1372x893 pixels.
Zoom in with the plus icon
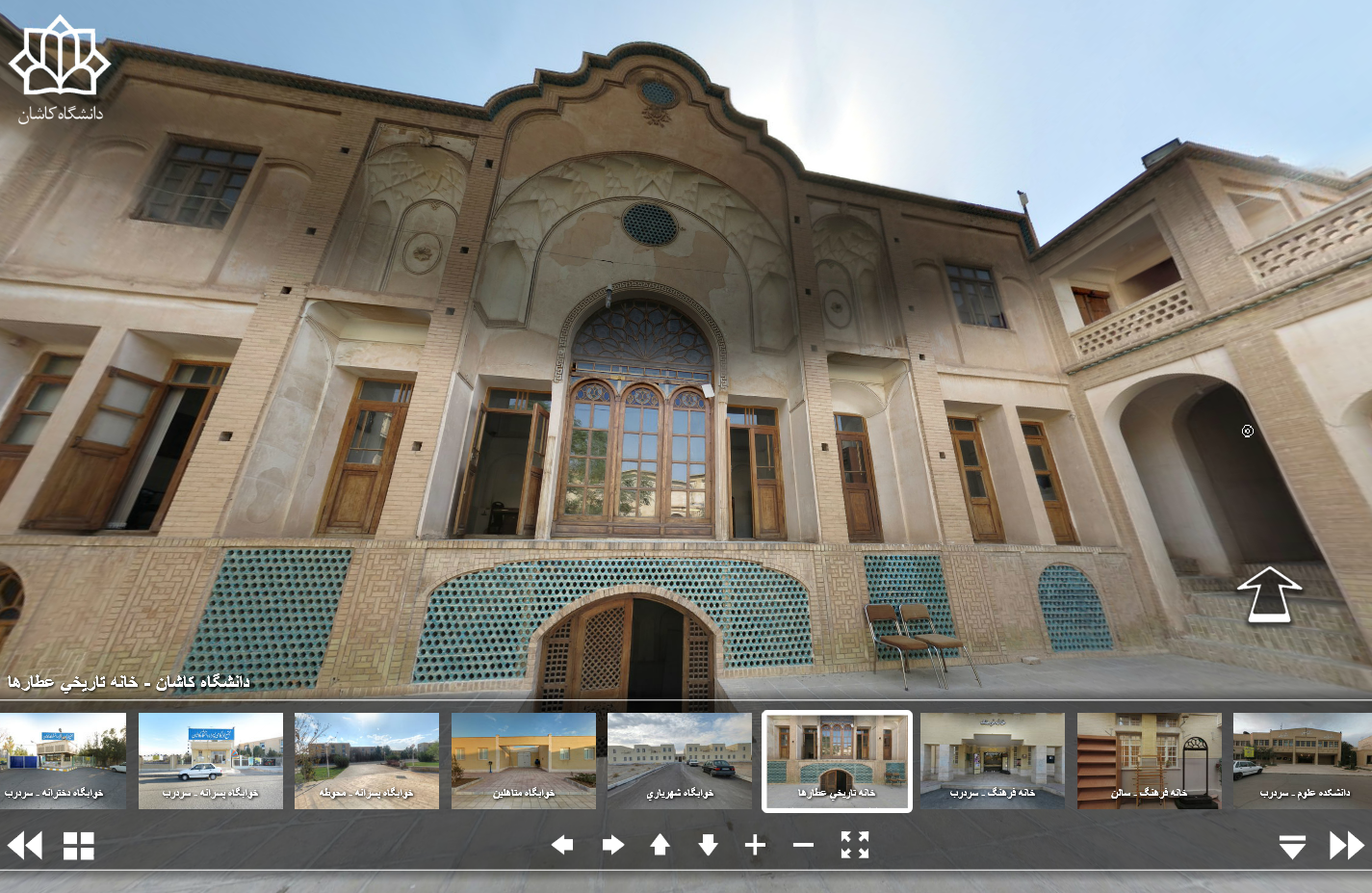pyautogui.click(x=756, y=845)
